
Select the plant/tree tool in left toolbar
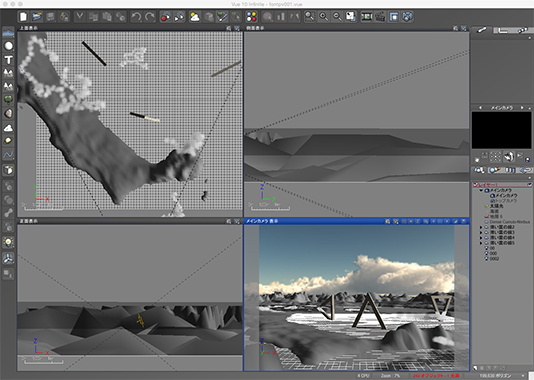[x=9, y=99]
